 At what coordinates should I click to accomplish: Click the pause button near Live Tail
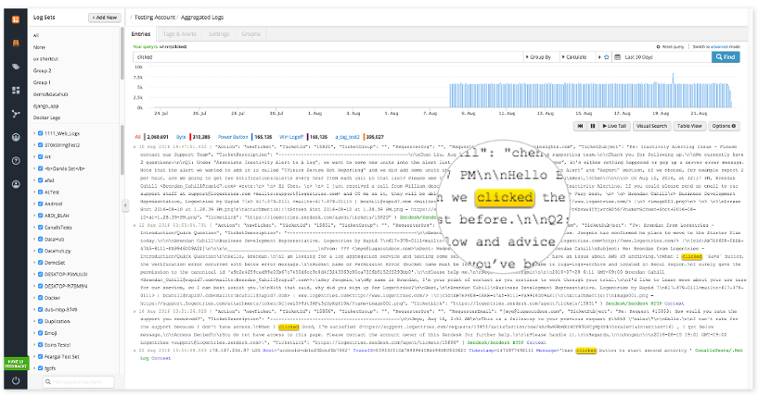point(593,126)
